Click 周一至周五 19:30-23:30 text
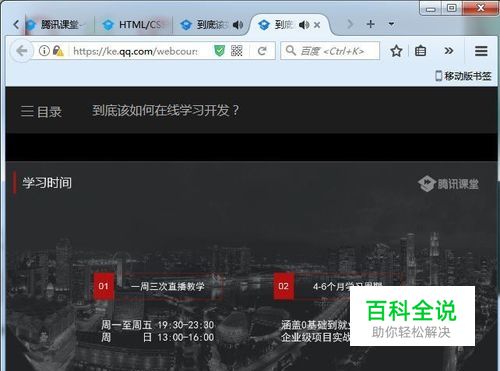 (x=158, y=325)
